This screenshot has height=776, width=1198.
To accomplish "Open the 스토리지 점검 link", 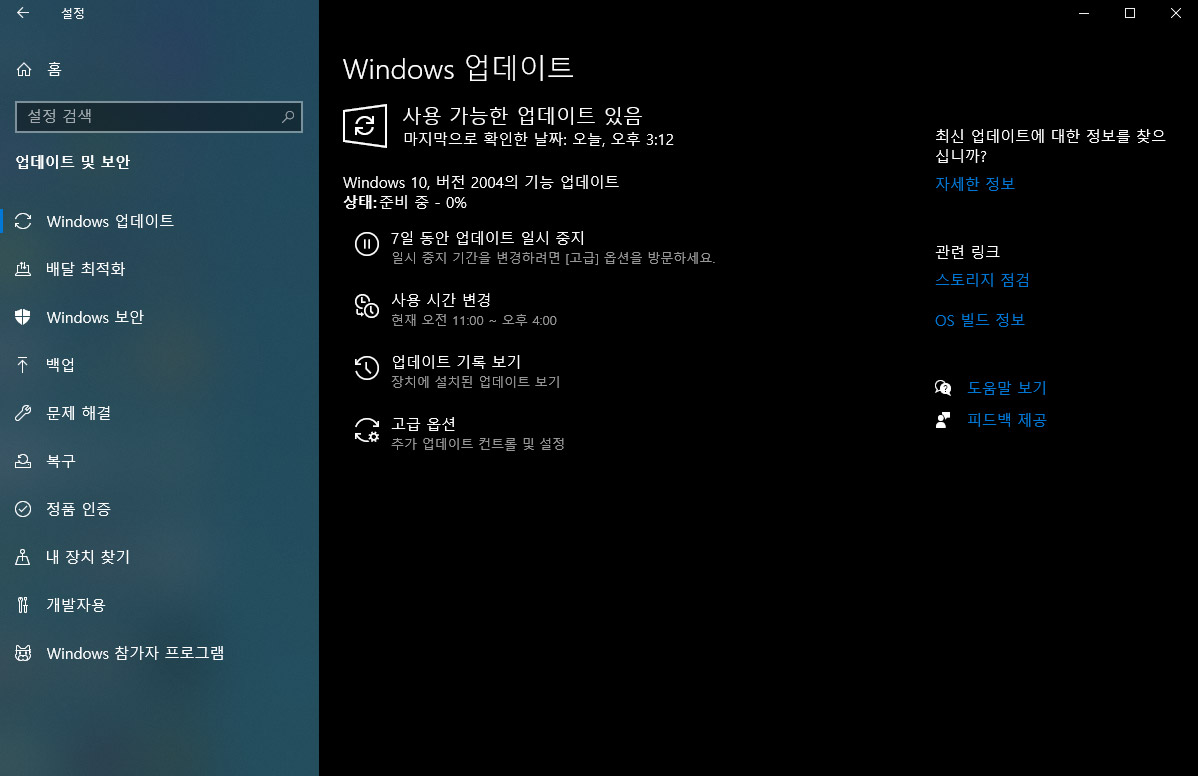I will pos(983,280).
